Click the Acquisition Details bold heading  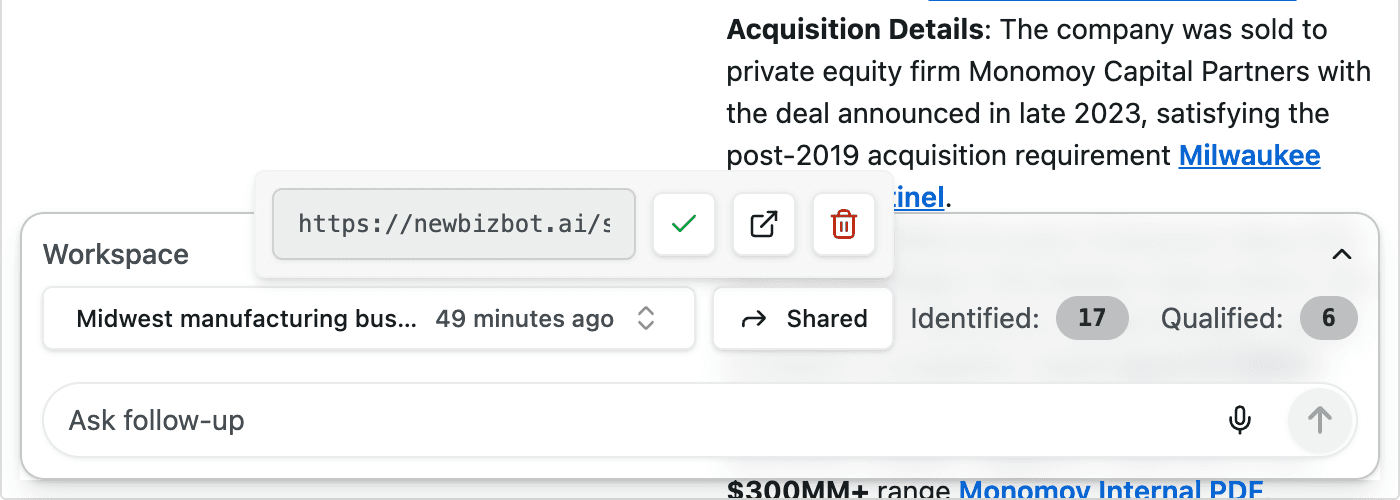tap(855, 29)
